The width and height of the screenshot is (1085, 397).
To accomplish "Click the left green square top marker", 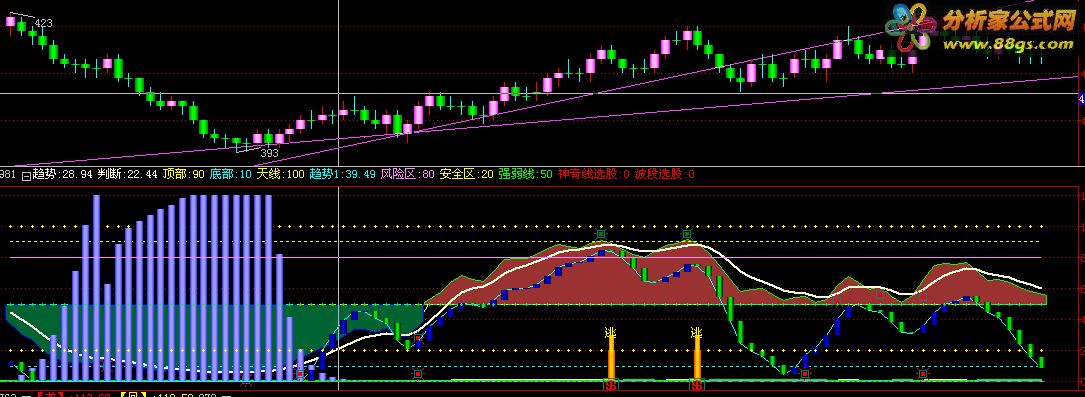I will 601,234.
